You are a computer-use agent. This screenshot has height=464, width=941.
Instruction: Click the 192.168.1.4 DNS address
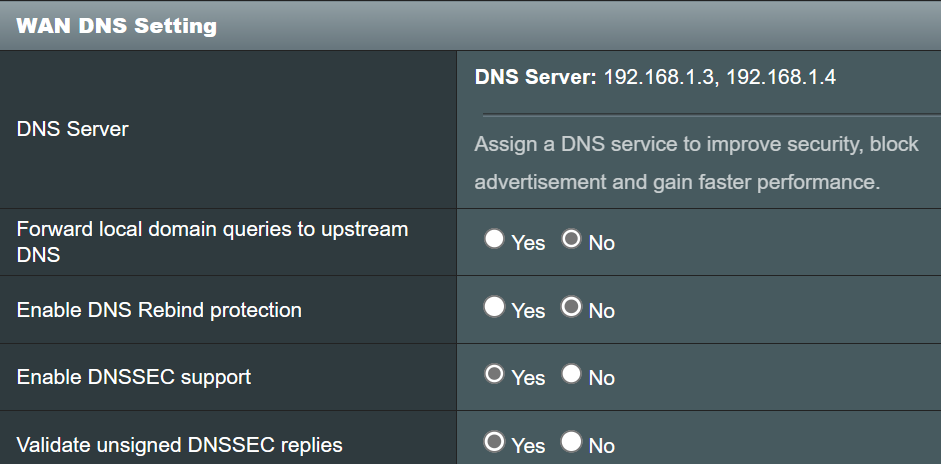tap(781, 78)
